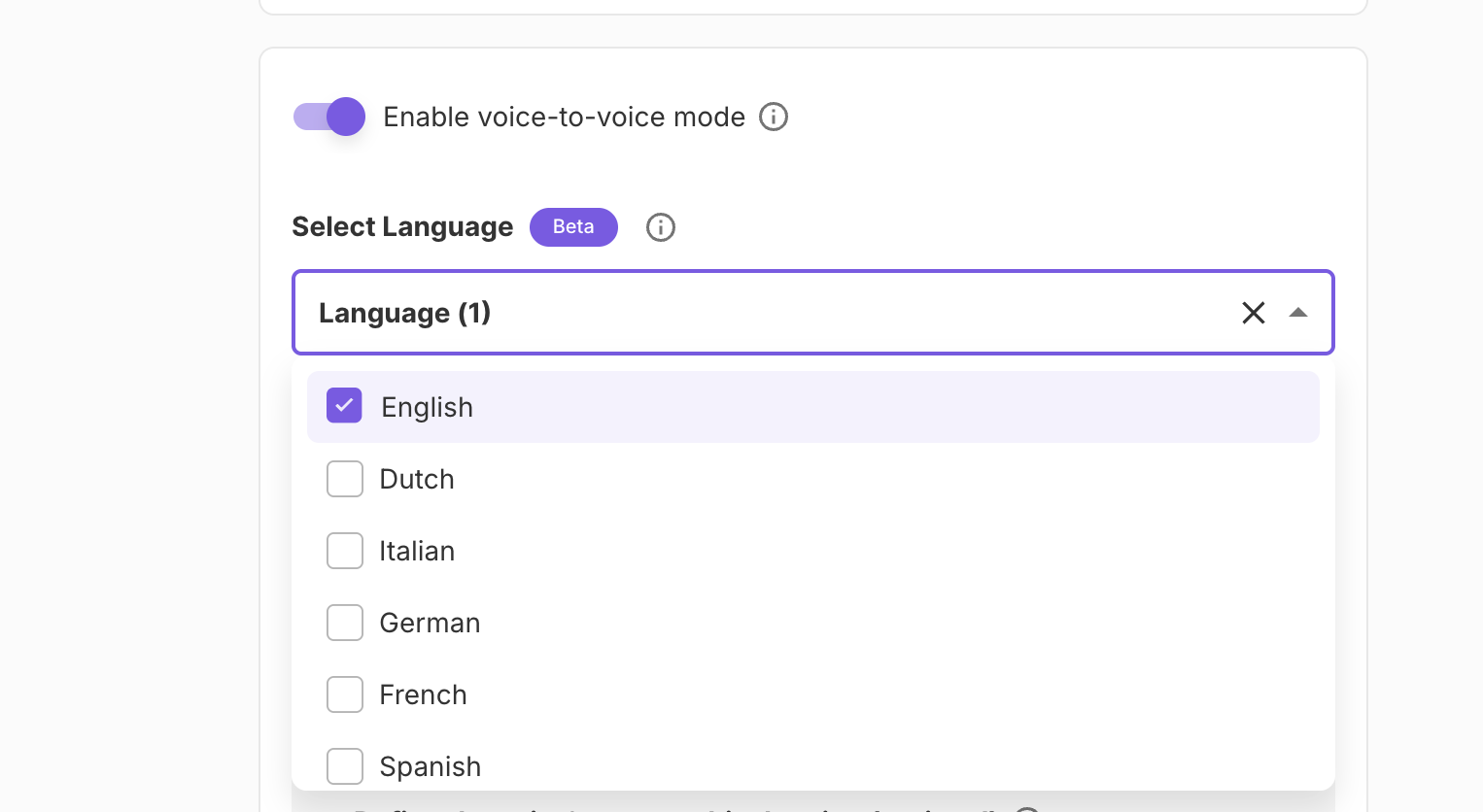Collapse the language list using the up arrow
The image size is (1483, 812).
[x=1298, y=313]
